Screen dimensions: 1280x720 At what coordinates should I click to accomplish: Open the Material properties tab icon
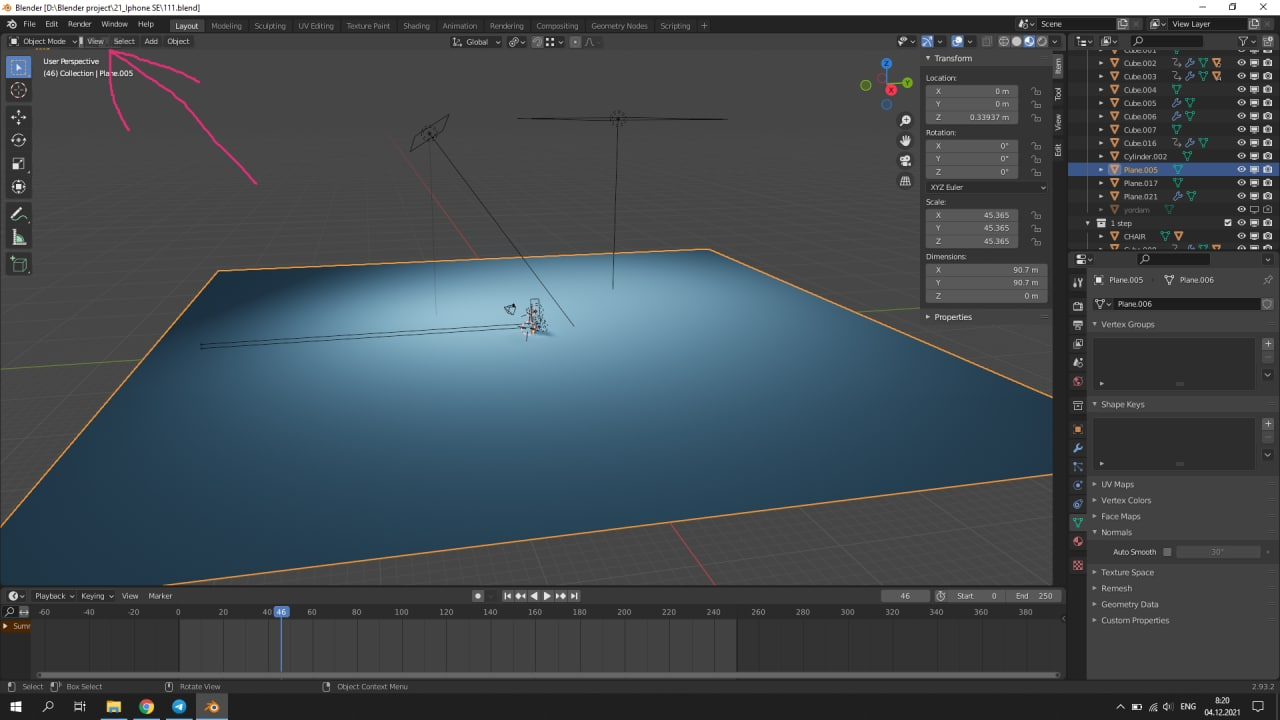tap(1077, 542)
